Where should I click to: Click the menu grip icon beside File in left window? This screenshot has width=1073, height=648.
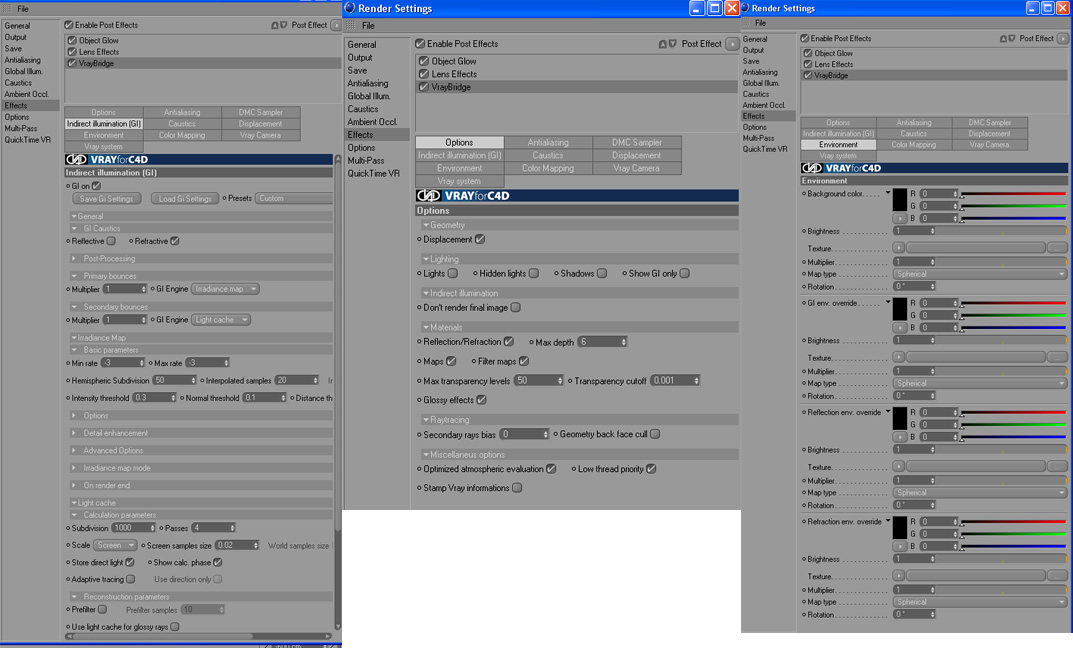click(x=8, y=9)
